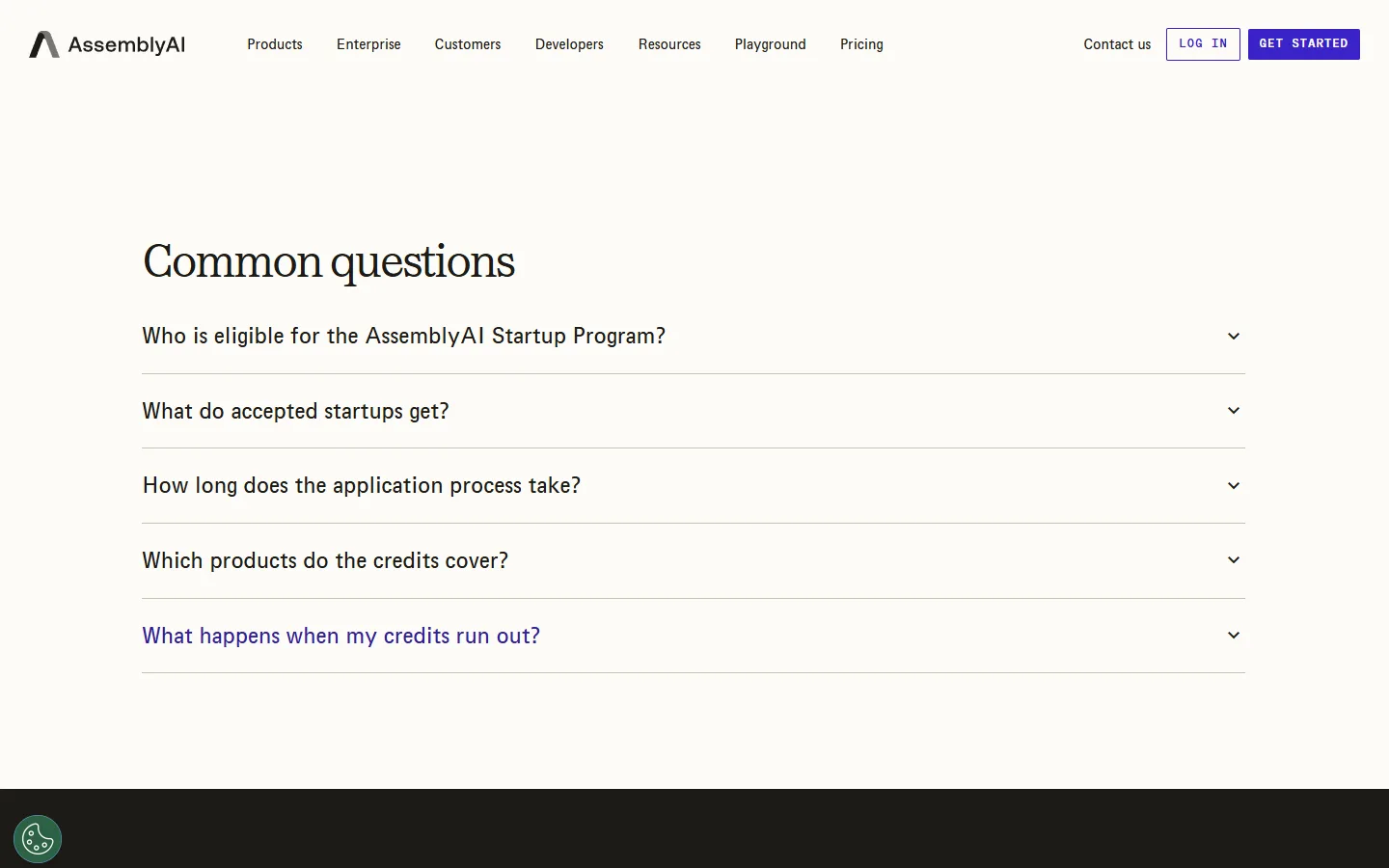Click the chevron beside application process question

coord(1234,485)
